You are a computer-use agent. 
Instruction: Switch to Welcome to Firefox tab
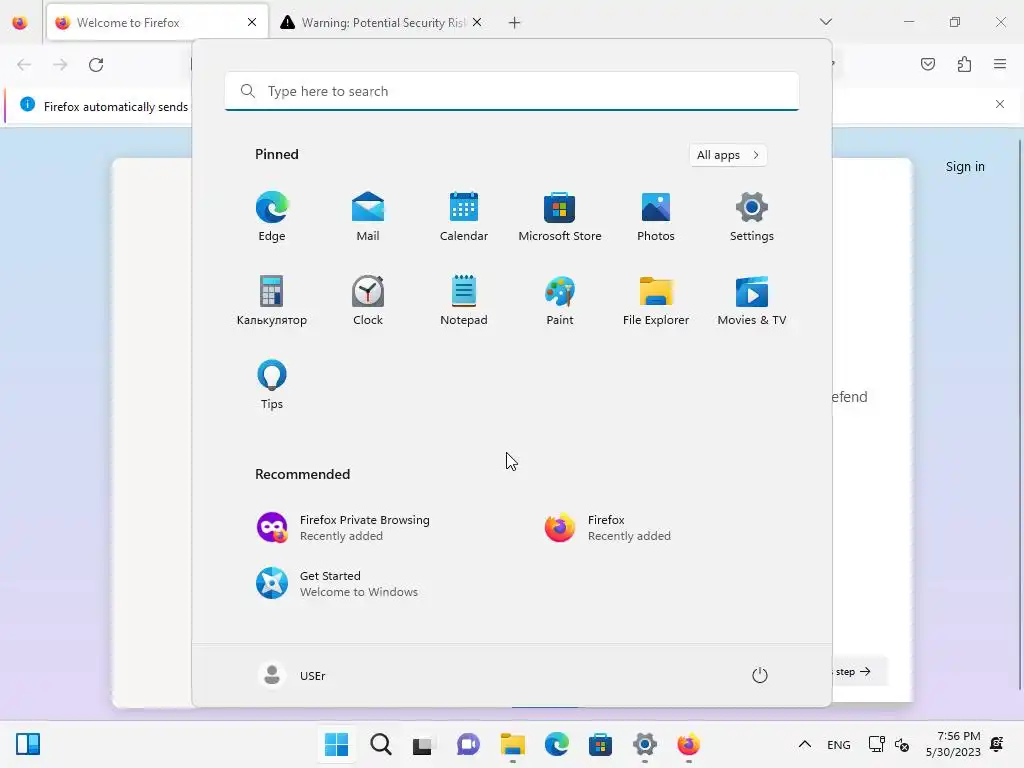[x=157, y=22]
